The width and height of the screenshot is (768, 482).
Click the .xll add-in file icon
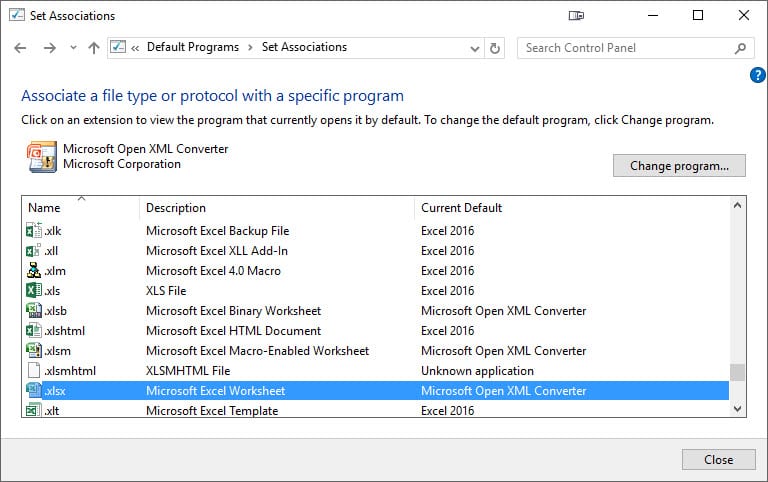click(34, 250)
